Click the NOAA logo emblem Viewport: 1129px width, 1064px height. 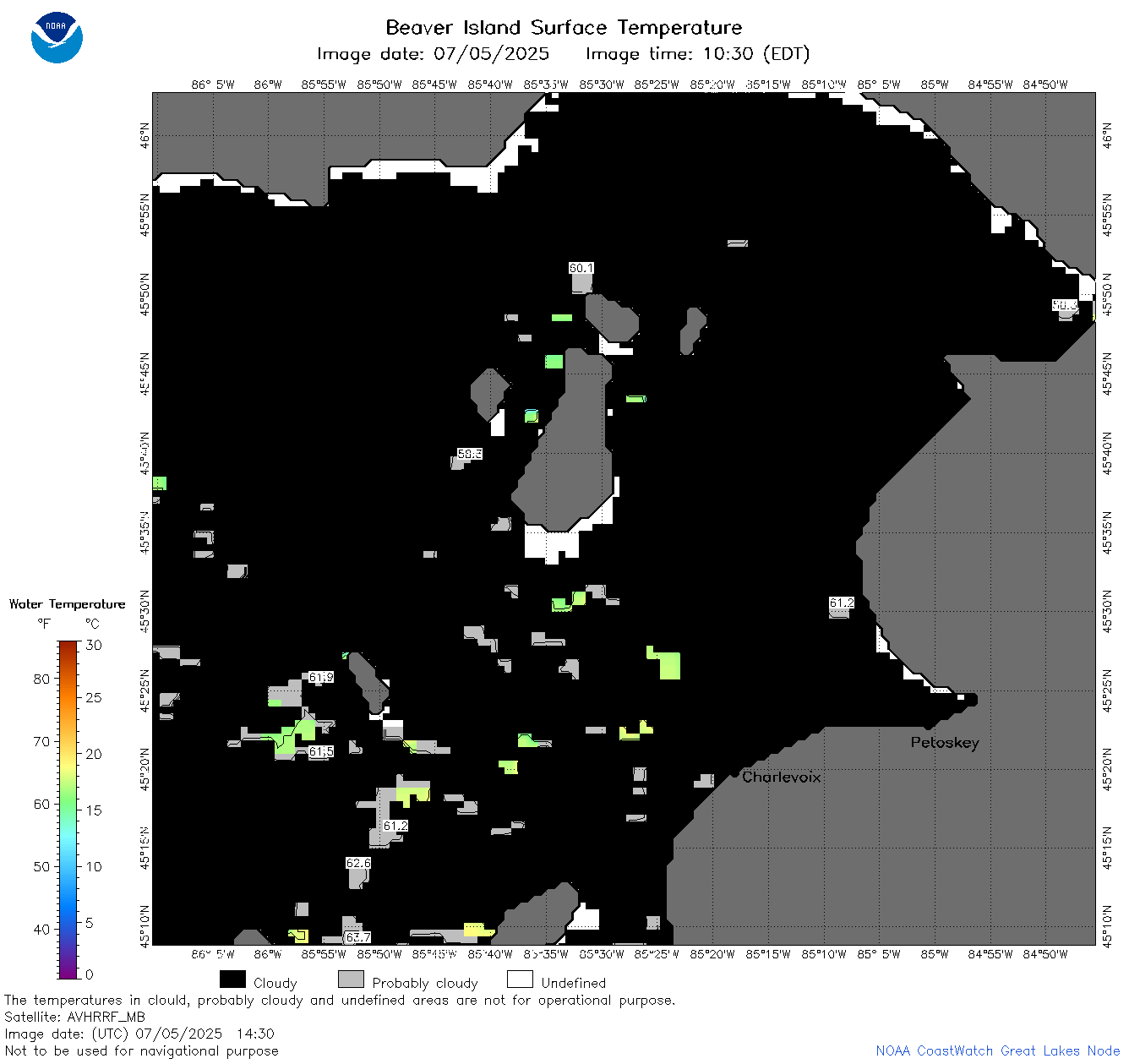(x=57, y=38)
